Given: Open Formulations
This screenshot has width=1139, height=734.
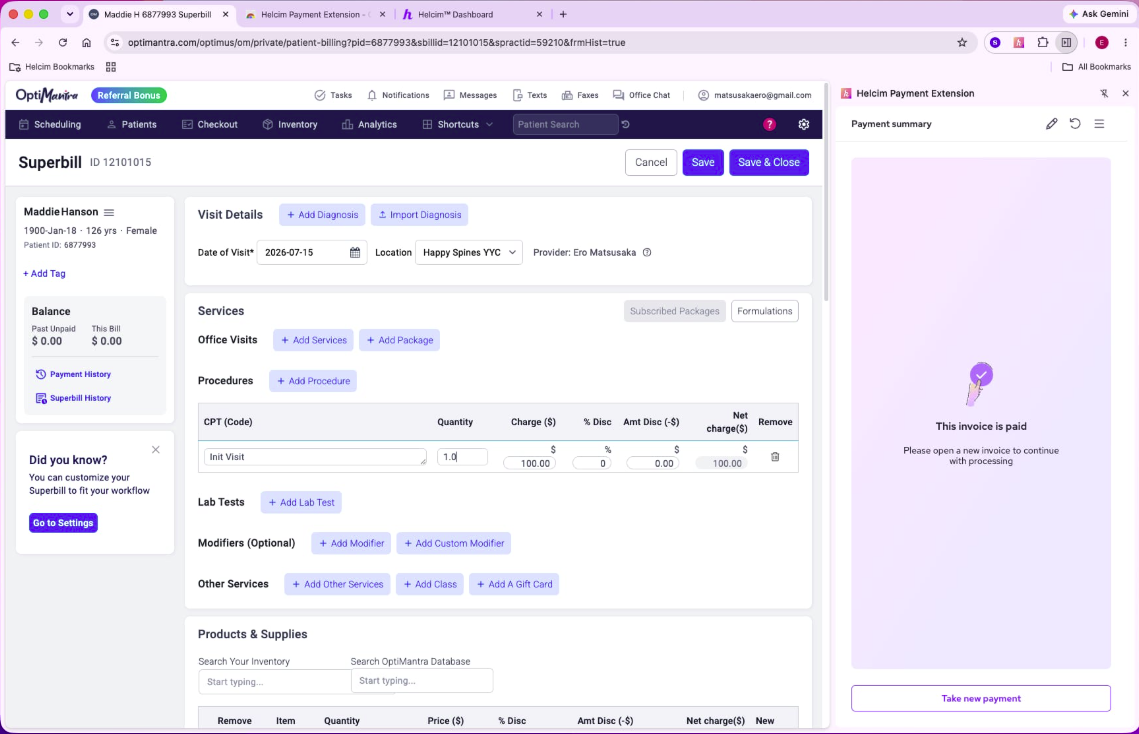Looking at the screenshot, I should coord(764,311).
